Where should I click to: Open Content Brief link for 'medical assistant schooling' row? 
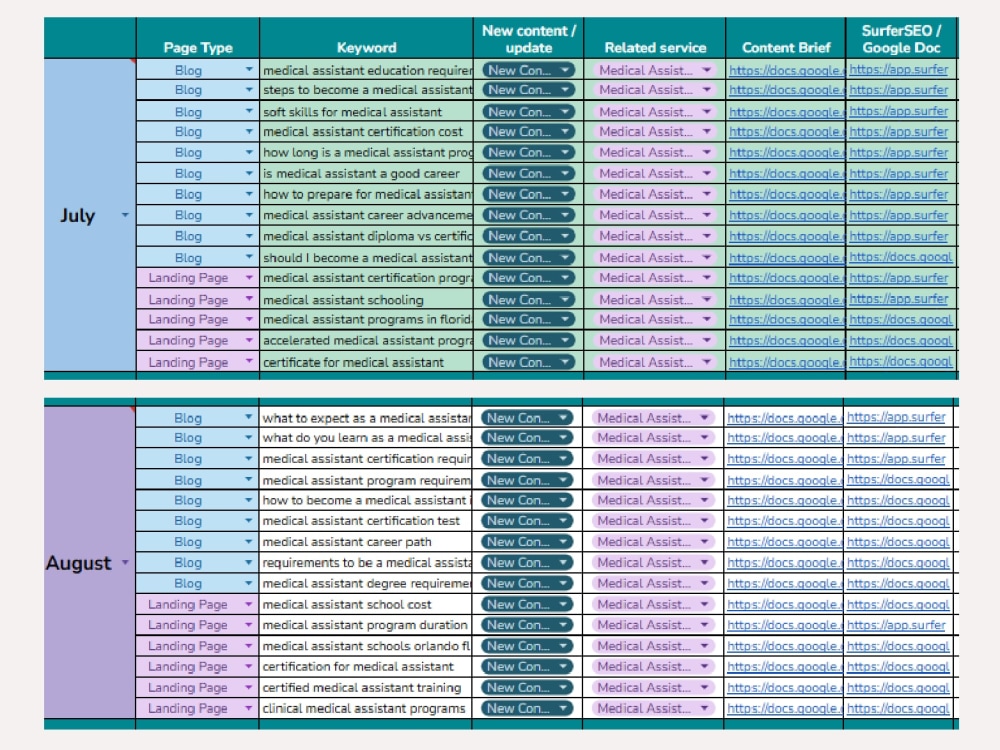(786, 299)
